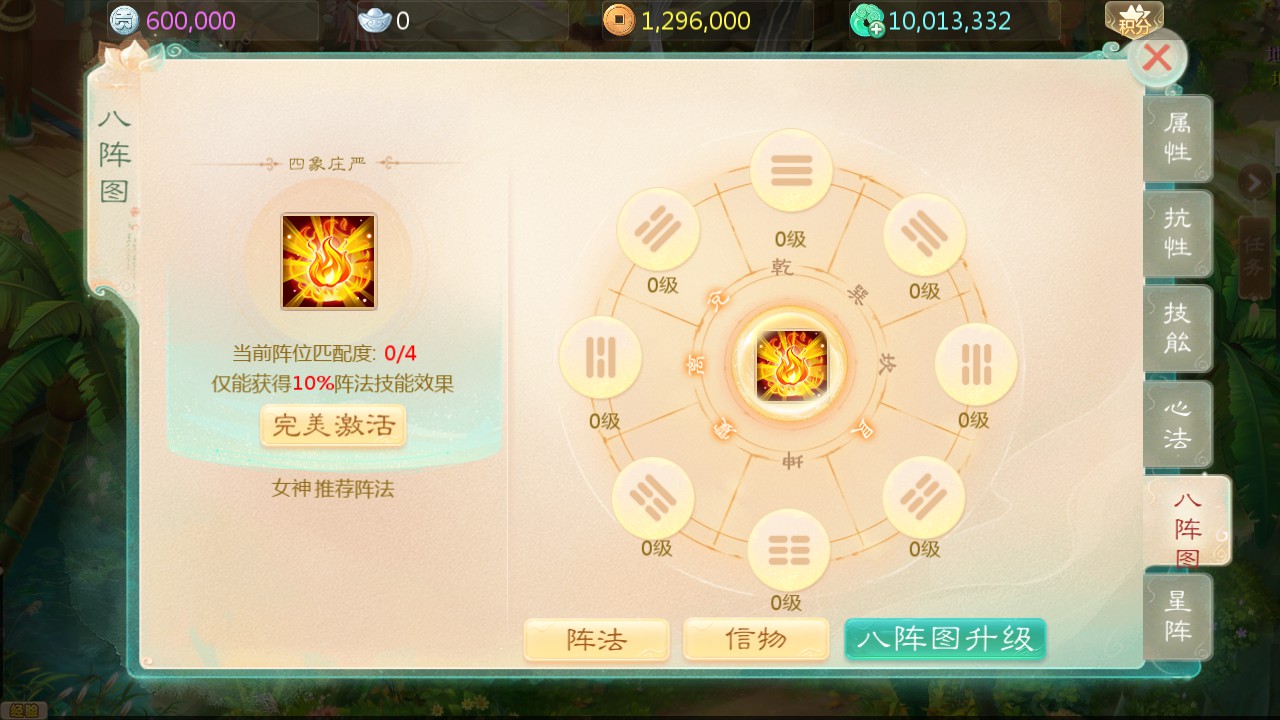Viewport: 1280px width, 720px height.
Task: Click the 八阵图升级 button
Action: point(945,639)
